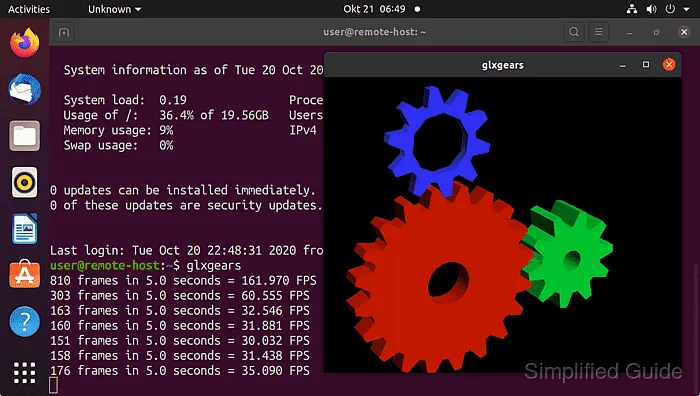
Task: Click the volume speaker icon
Action: point(651,9)
